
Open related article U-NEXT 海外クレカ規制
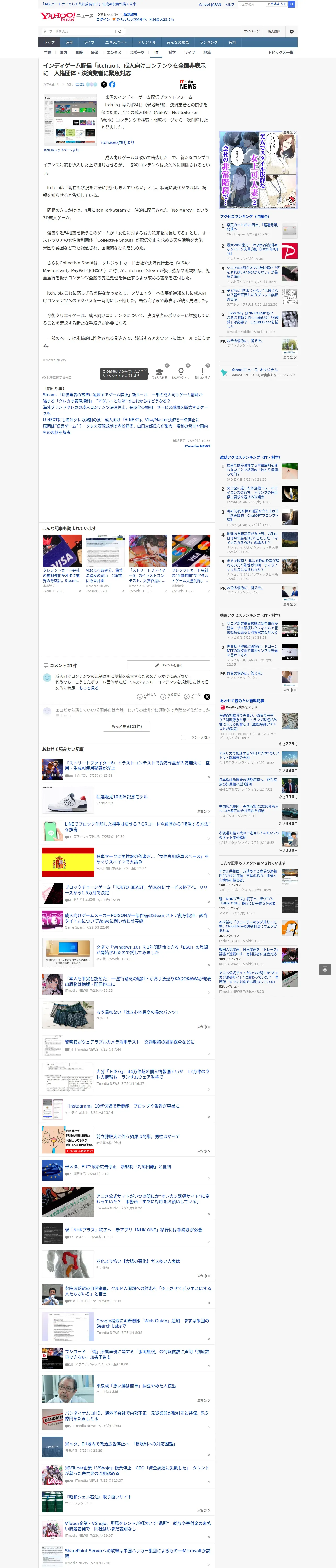(121, 419)
